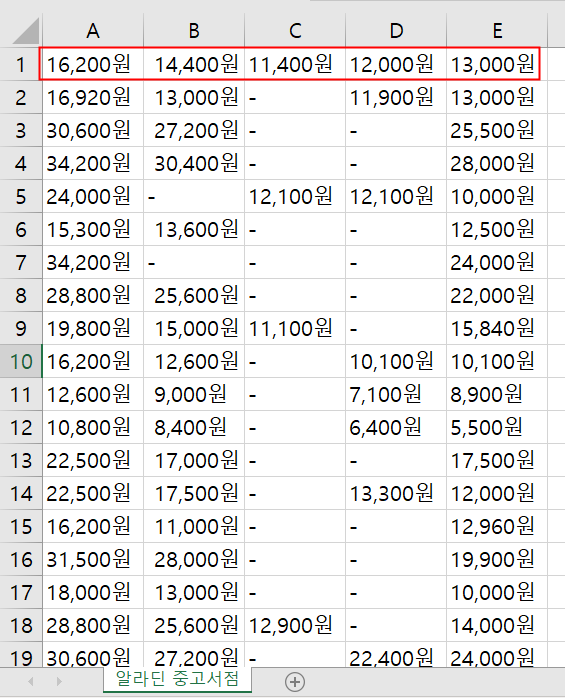Click cell B1 with 14,400원
This screenshot has width=565, height=698.
[194, 64]
